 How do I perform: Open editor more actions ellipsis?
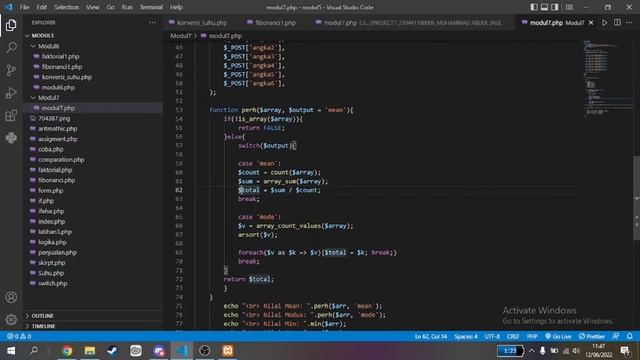[629, 23]
